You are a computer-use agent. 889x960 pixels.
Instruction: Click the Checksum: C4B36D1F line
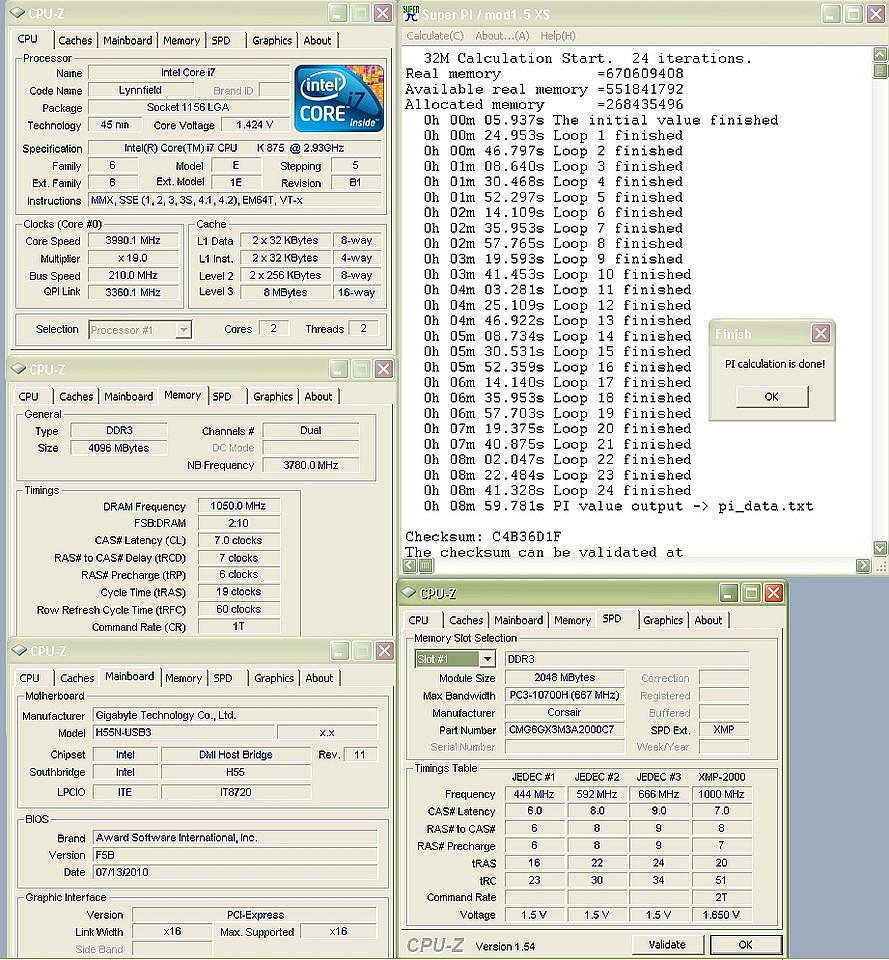[483, 537]
